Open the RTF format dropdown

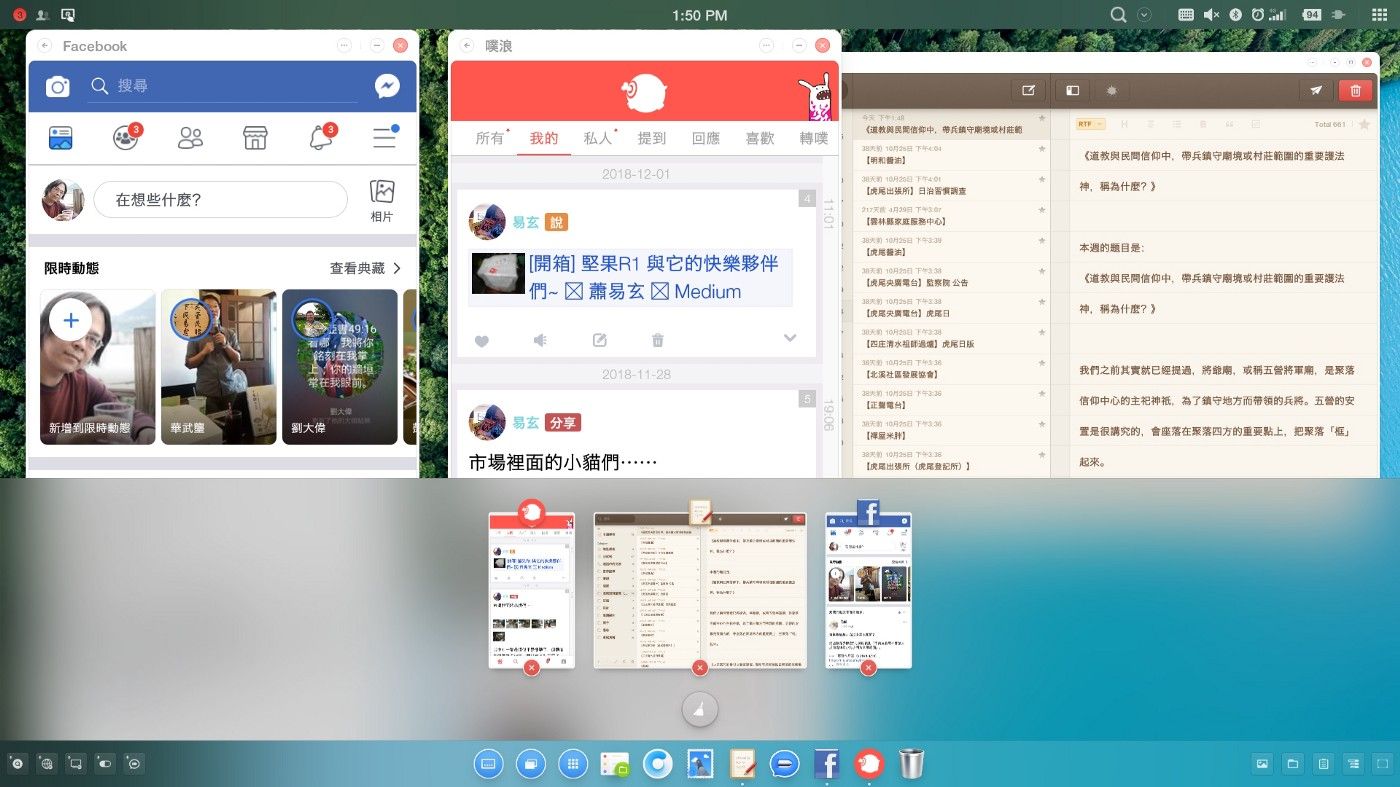[x=1090, y=124]
